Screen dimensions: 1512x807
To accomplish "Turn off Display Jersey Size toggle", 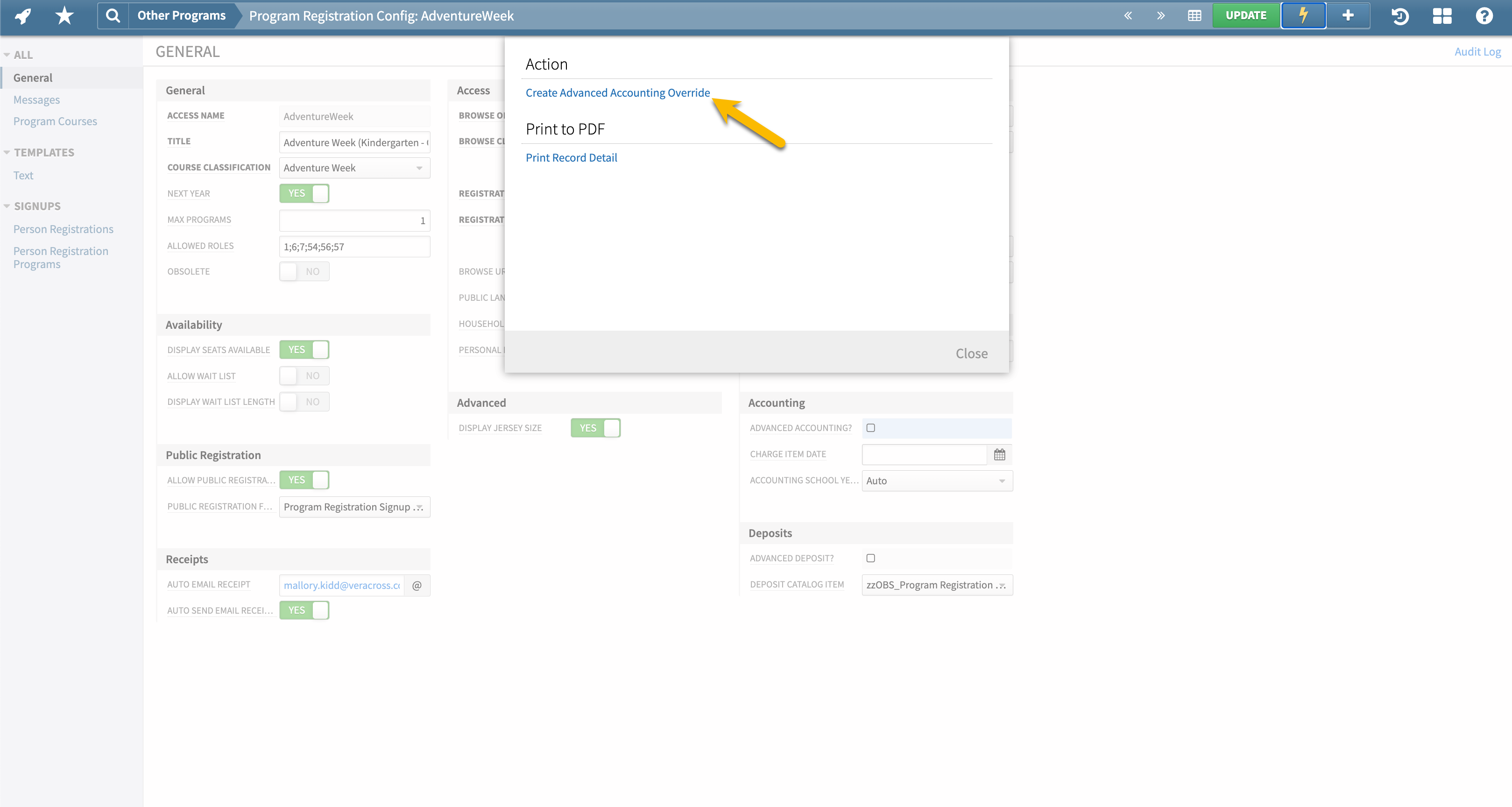I will pos(595,428).
